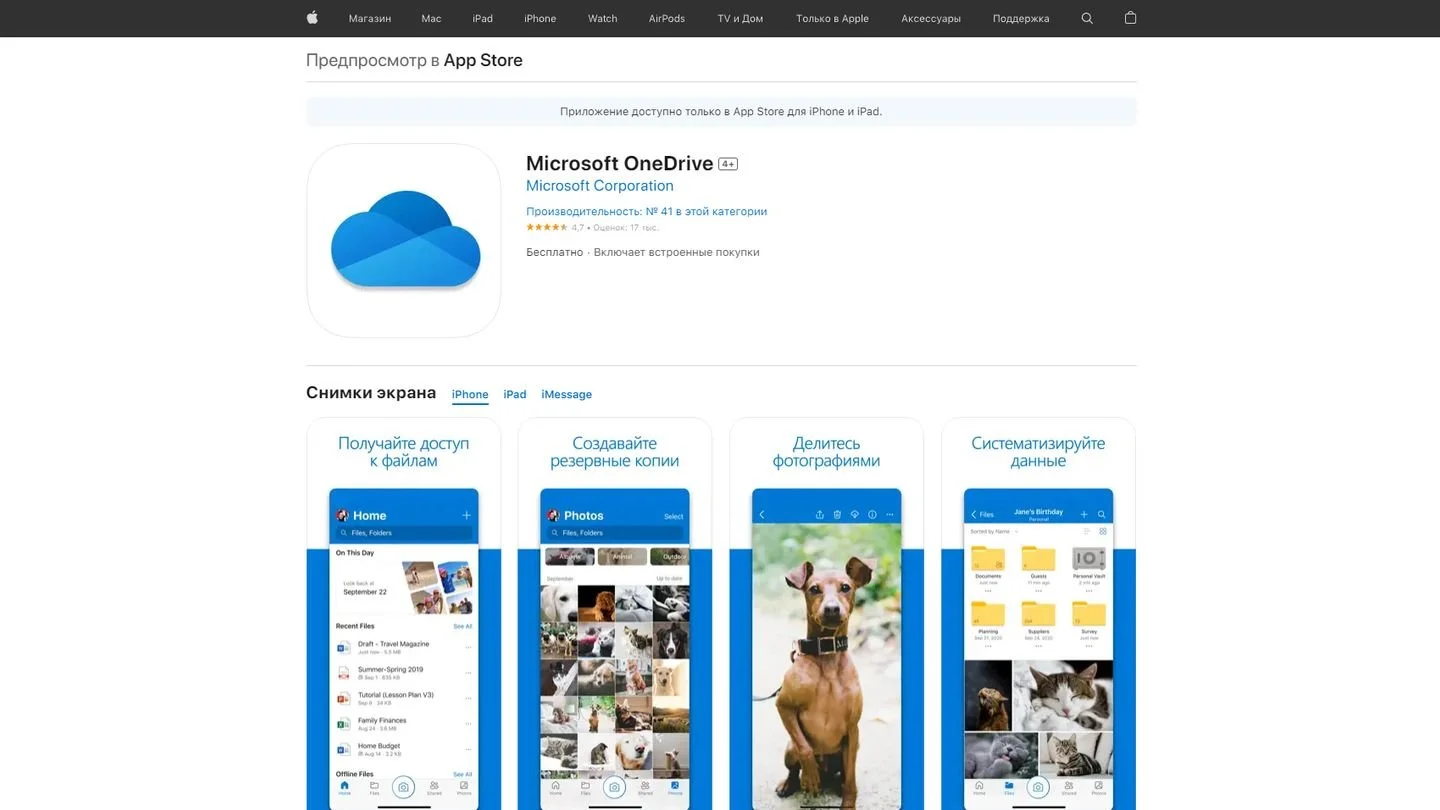Open the dog photo screenshot thumbnail
Screen dimensions: 1440x810
[827, 614]
